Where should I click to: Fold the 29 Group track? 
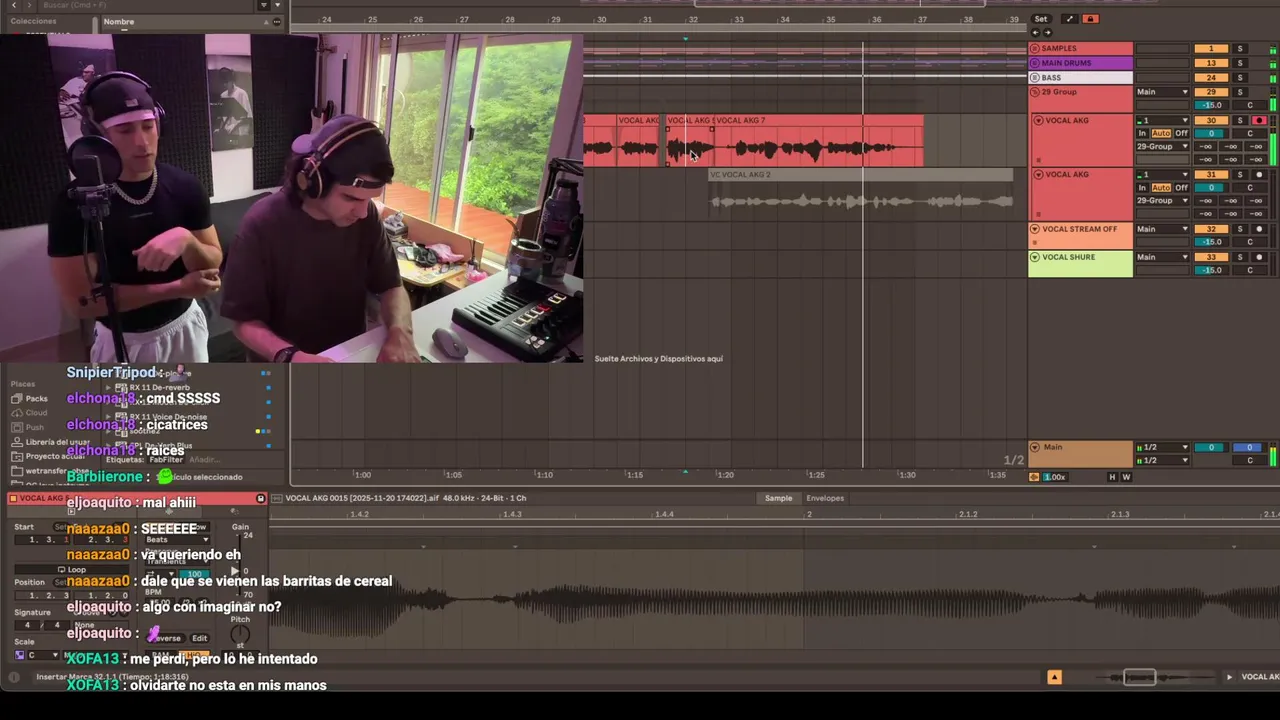click(x=1035, y=92)
